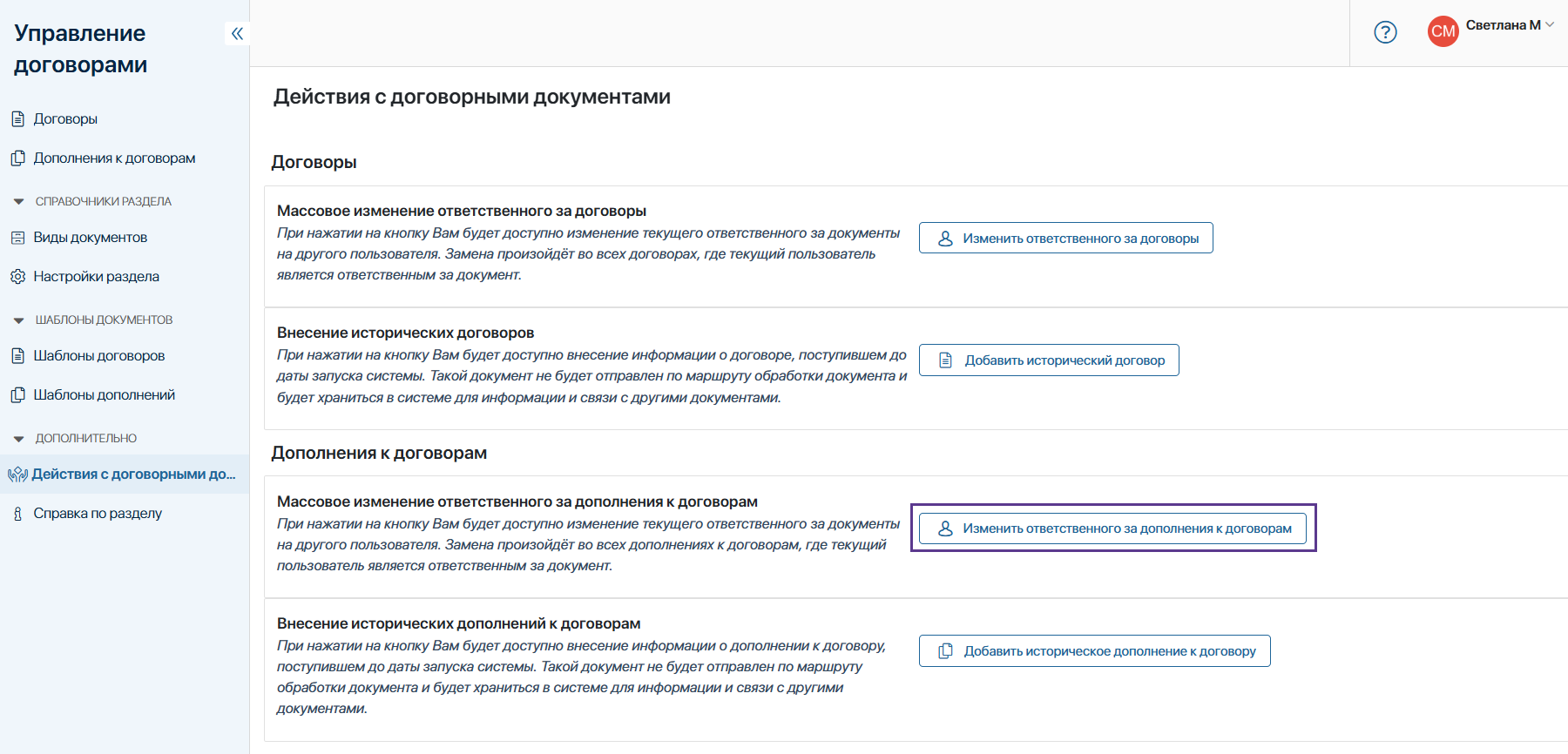
Task: Select Действия с договорными документами menu item
Action: [x=133, y=475]
